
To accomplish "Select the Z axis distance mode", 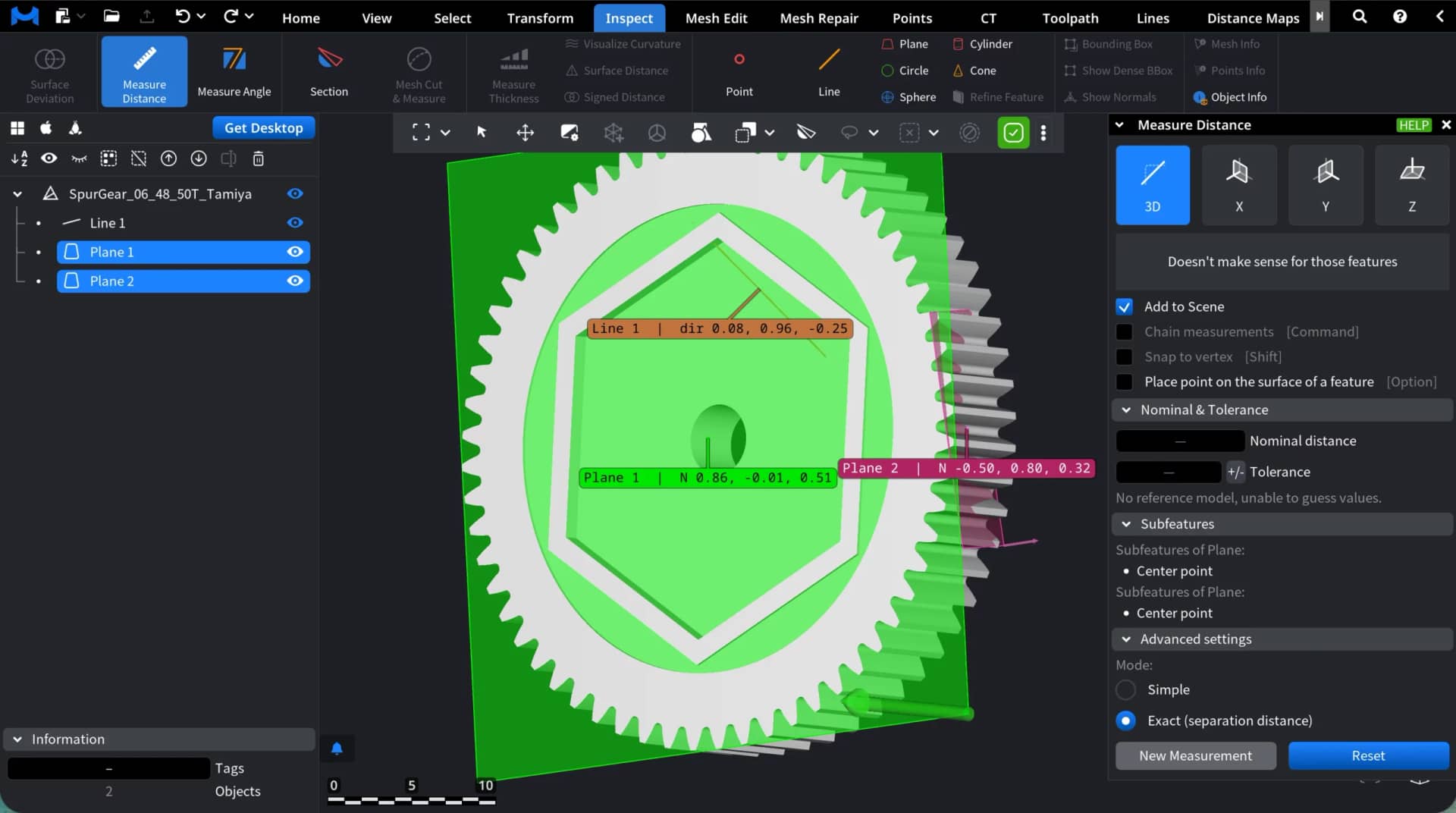I will 1412,185.
